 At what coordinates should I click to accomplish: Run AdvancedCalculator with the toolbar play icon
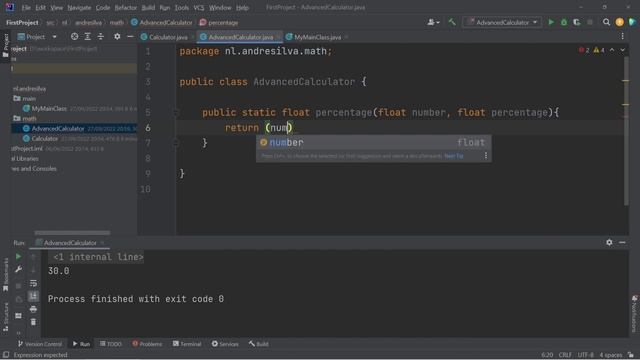coord(551,22)
